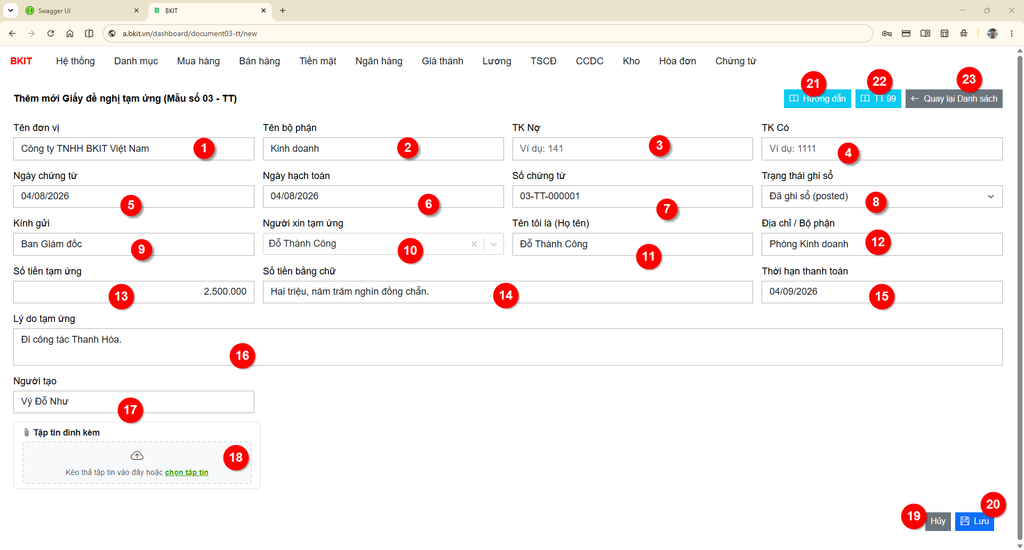
Task: Click the Số tiền bằng chữ field
Action: (507, 292)
